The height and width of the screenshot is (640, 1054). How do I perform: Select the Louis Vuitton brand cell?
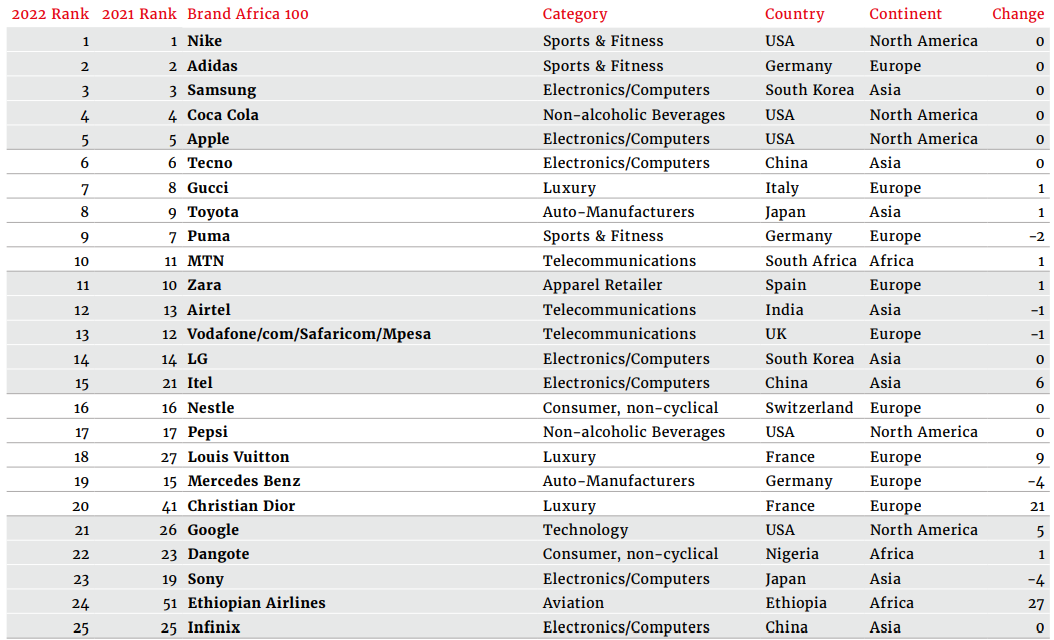(x=239, y=457)
